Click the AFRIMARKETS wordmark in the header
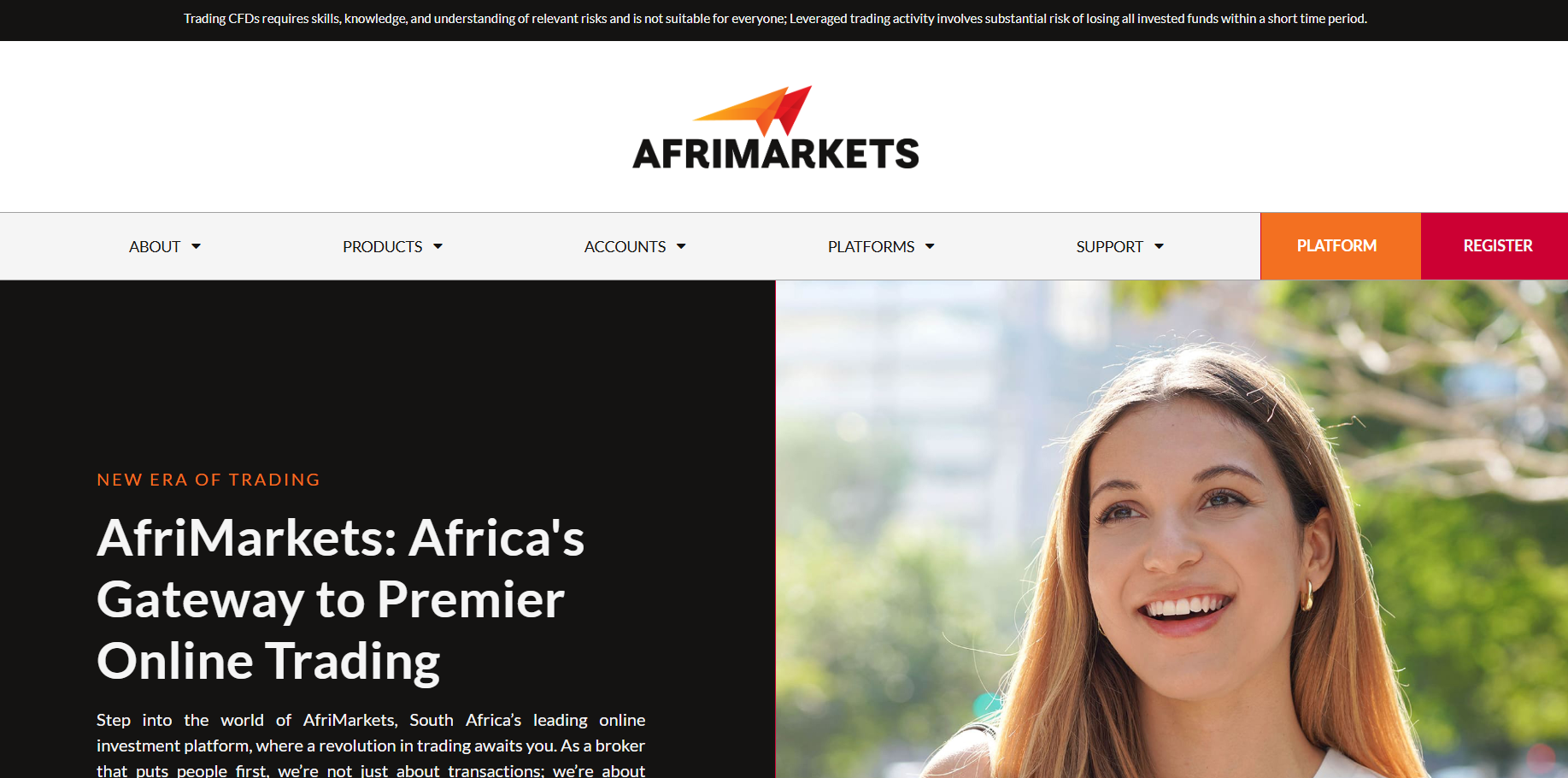This screenshot has width=1568, height=778. 776,154
